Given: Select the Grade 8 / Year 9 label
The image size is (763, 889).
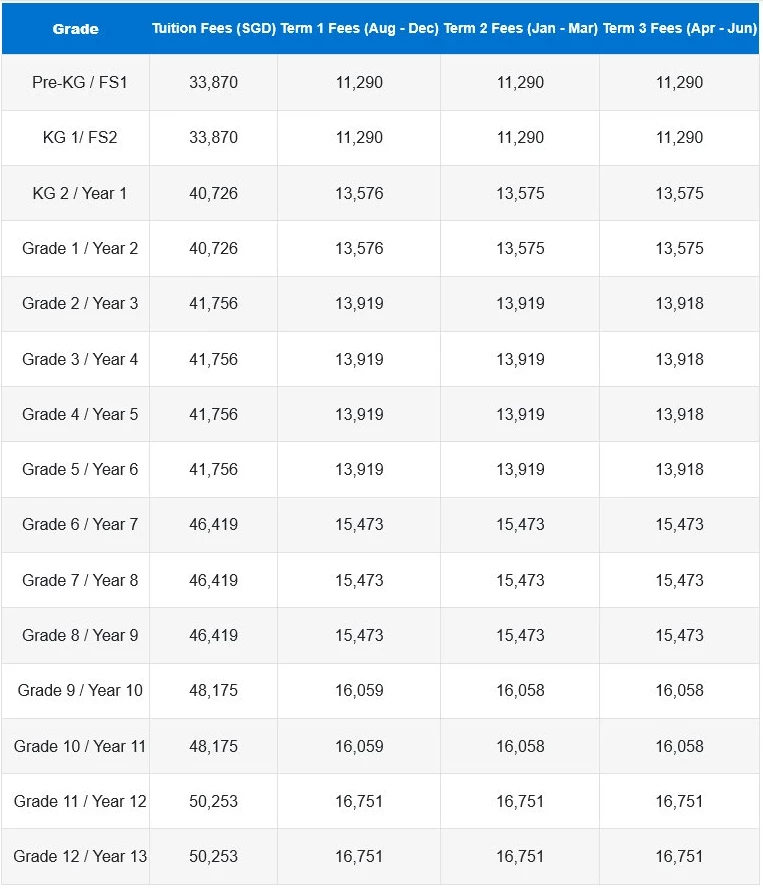Looking at the screenshot, I should pos(80,636).
